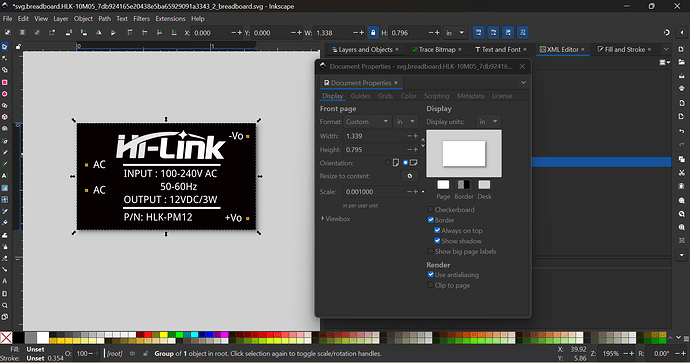Enable the Checkerboard checkbox
This screenshot has height=363, width=690.
[431, 209]
